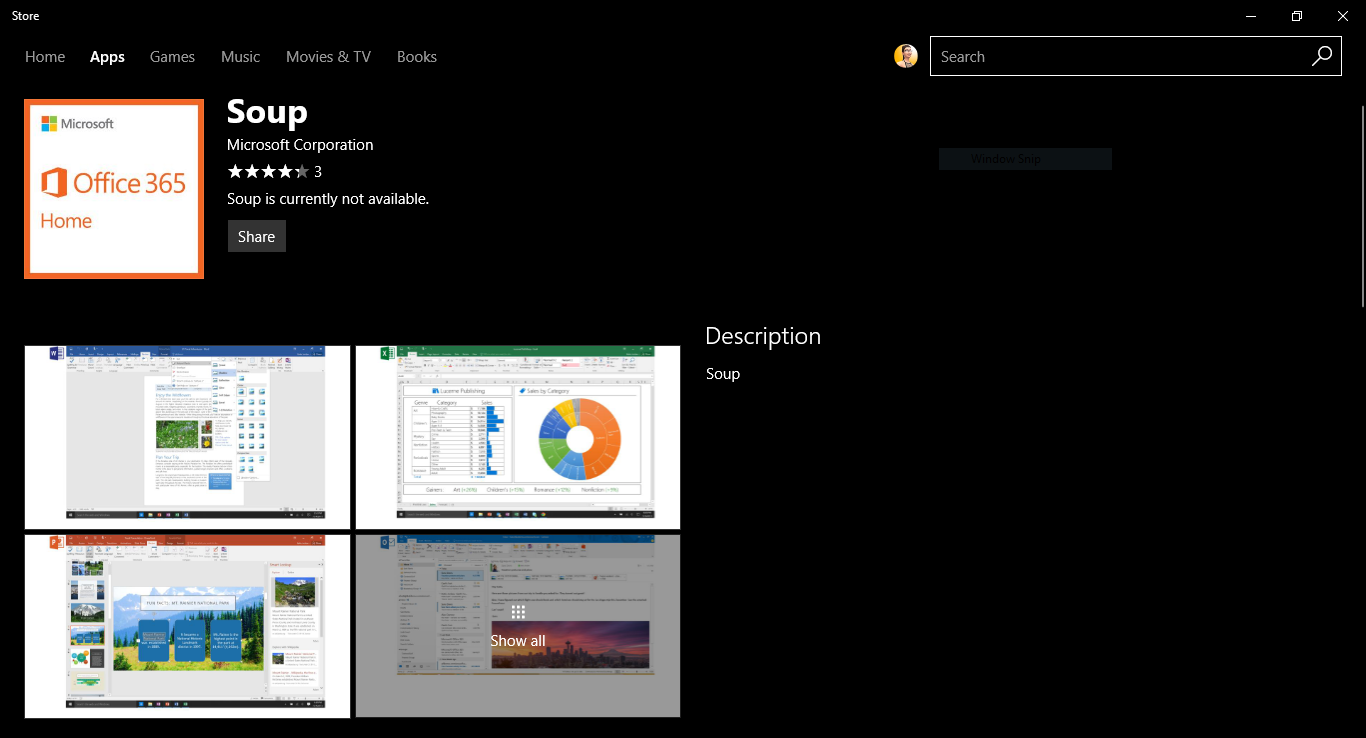The image size is (1366, 738).
Task: Click the star rating for Soup
Action: 268,172
